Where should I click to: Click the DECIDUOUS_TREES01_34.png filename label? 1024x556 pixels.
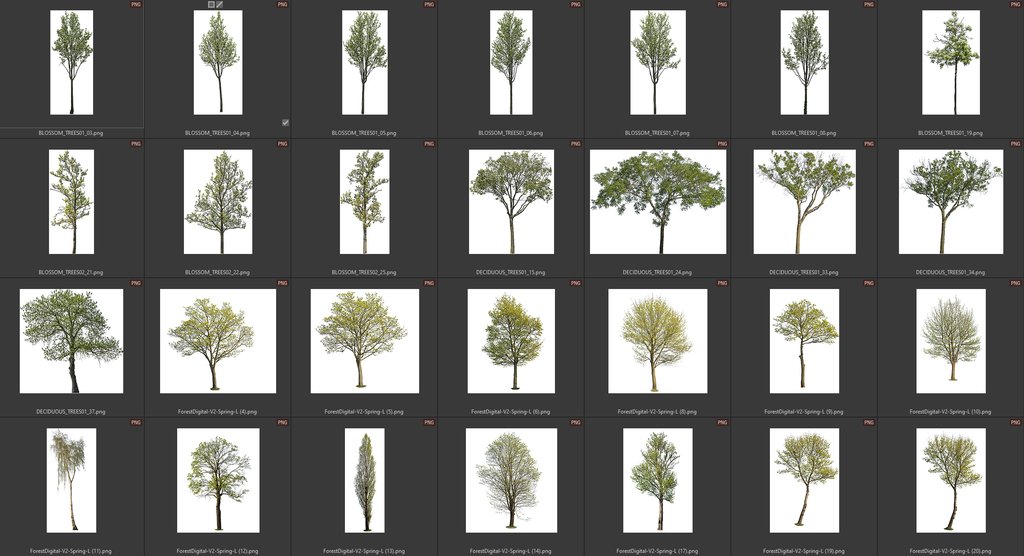point(950,272)
